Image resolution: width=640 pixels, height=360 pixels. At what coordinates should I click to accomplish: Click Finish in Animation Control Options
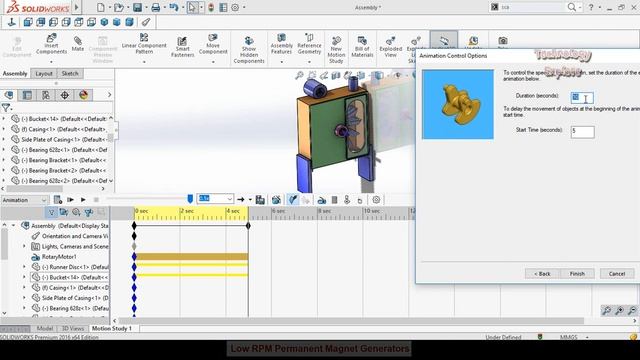(577, 273)
